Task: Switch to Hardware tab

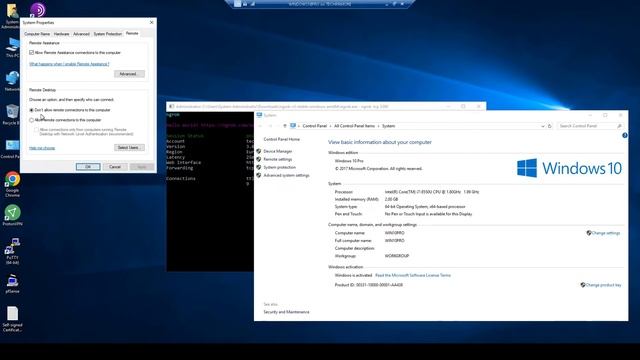Action: [x=62, y=34]
